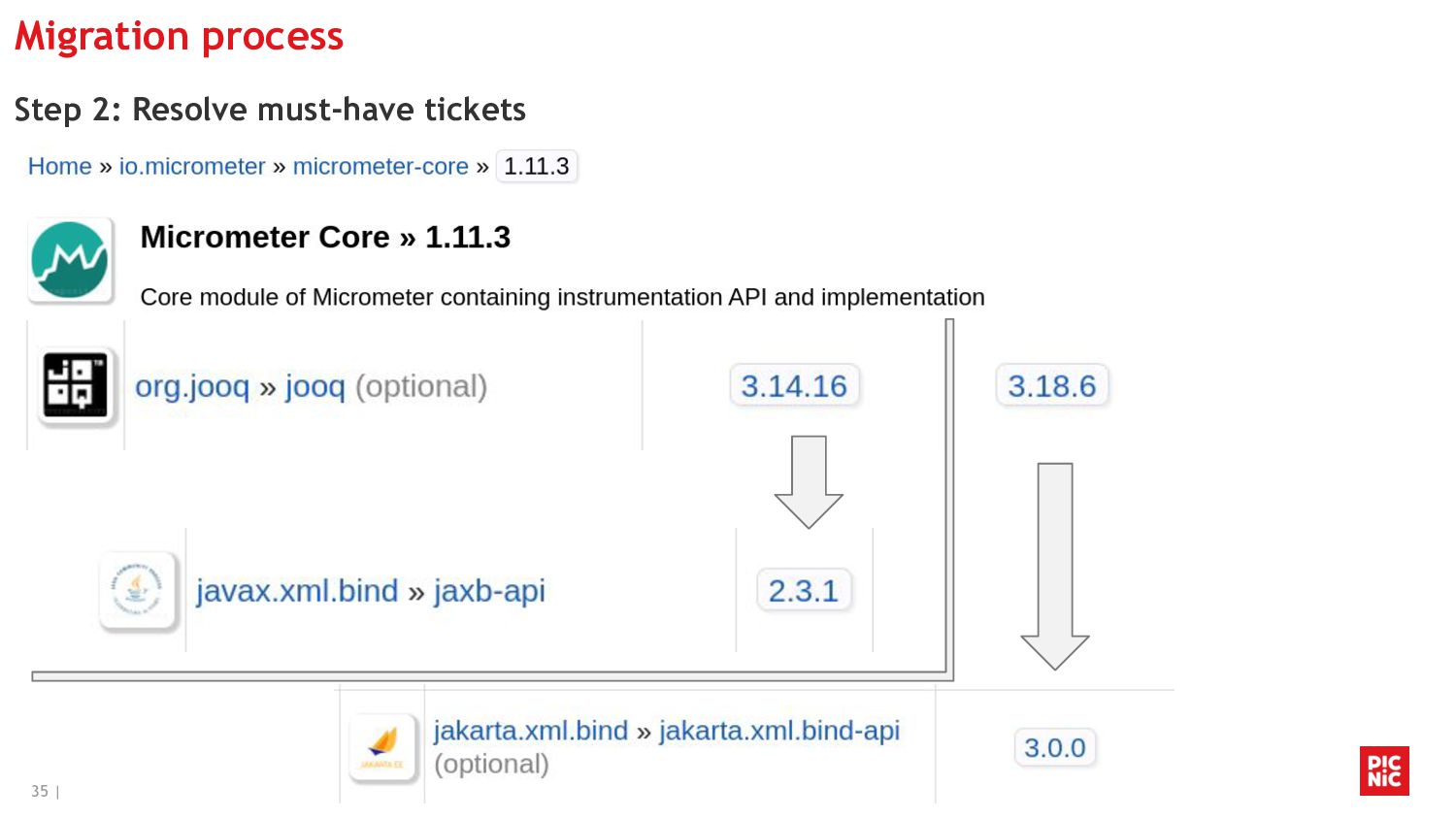Image resolution: width=1456 pixels, height=819 pixels.
Task: Open the org.jooq group link
Action: coord(192,386)
